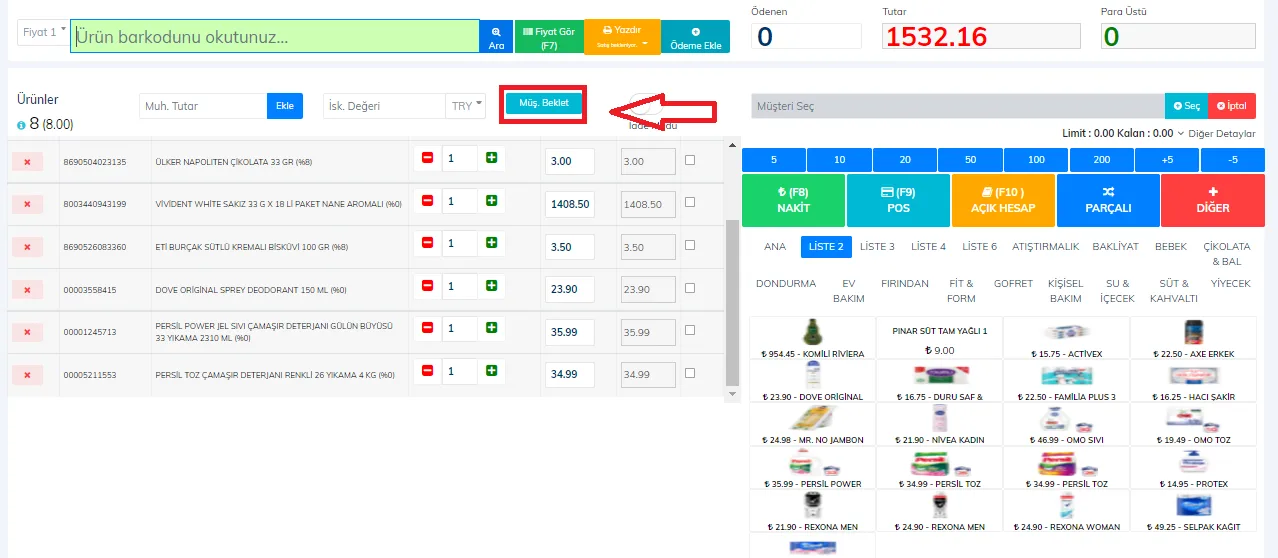This screenshot has height=558, width=1278.
Task: Increase quantity of ETİ BURÇAK BİSKÜVİ
Action: point(491,243)
